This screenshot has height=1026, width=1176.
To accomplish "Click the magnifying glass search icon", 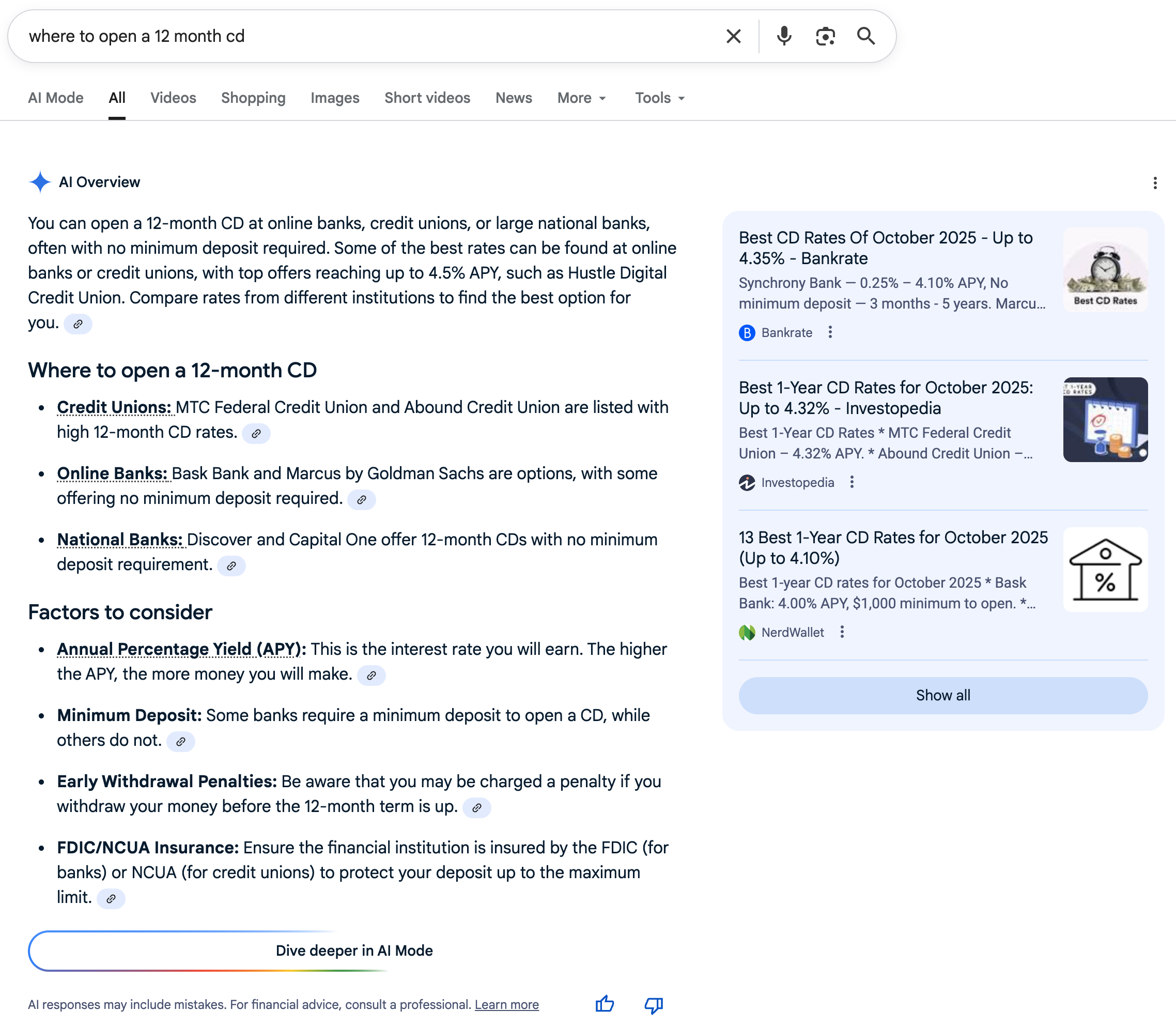I will pos(866,37).
